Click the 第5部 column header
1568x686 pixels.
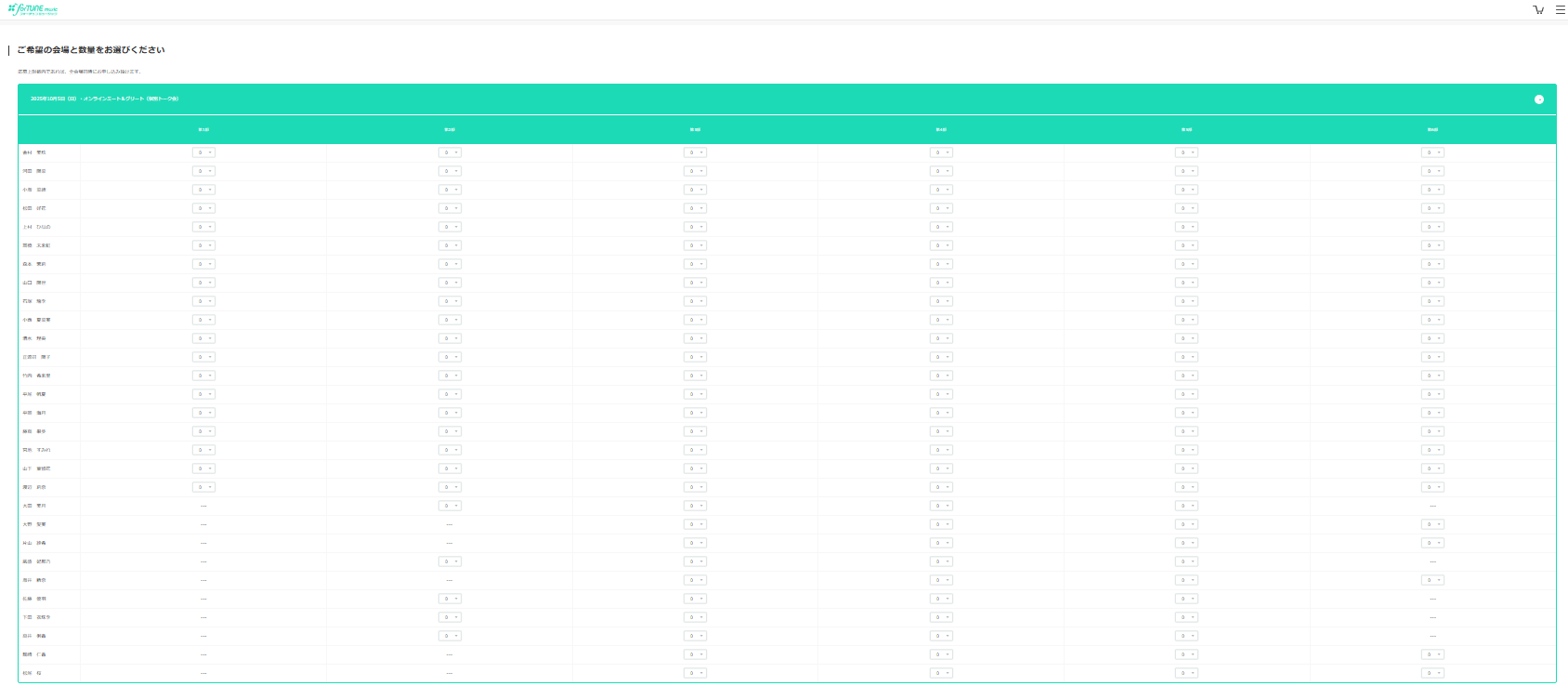[x=1186, y=129]
